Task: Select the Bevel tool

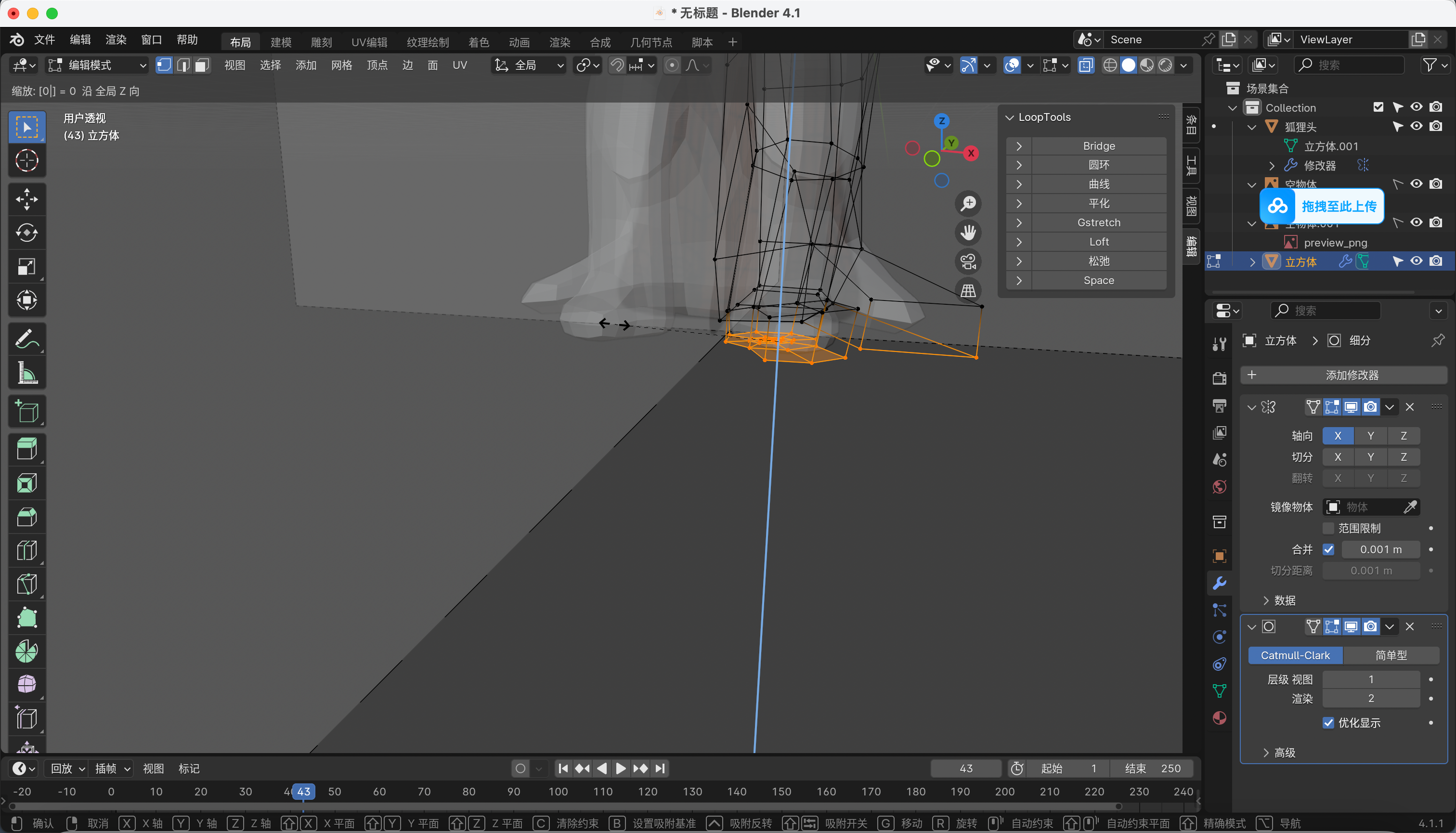Action: pos(26,517)
